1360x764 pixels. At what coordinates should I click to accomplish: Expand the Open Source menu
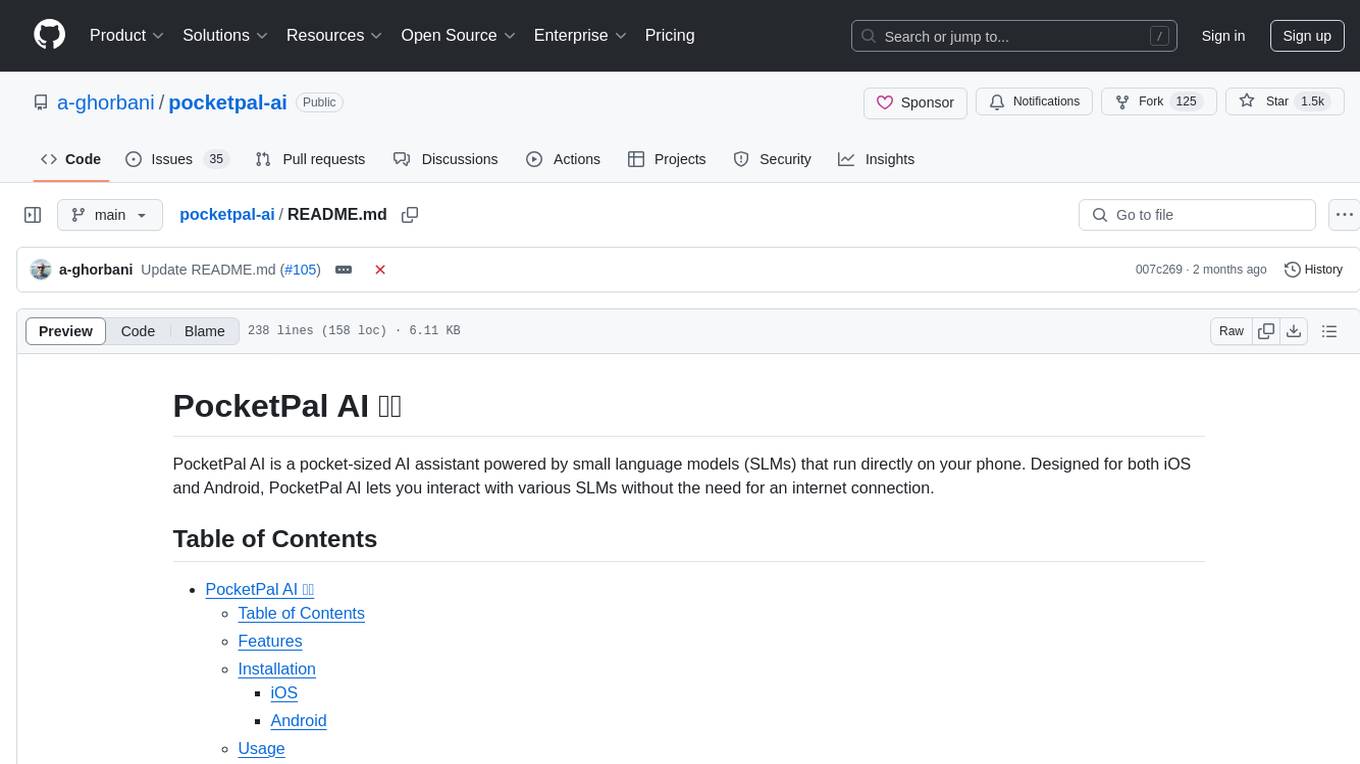[458, 35]
